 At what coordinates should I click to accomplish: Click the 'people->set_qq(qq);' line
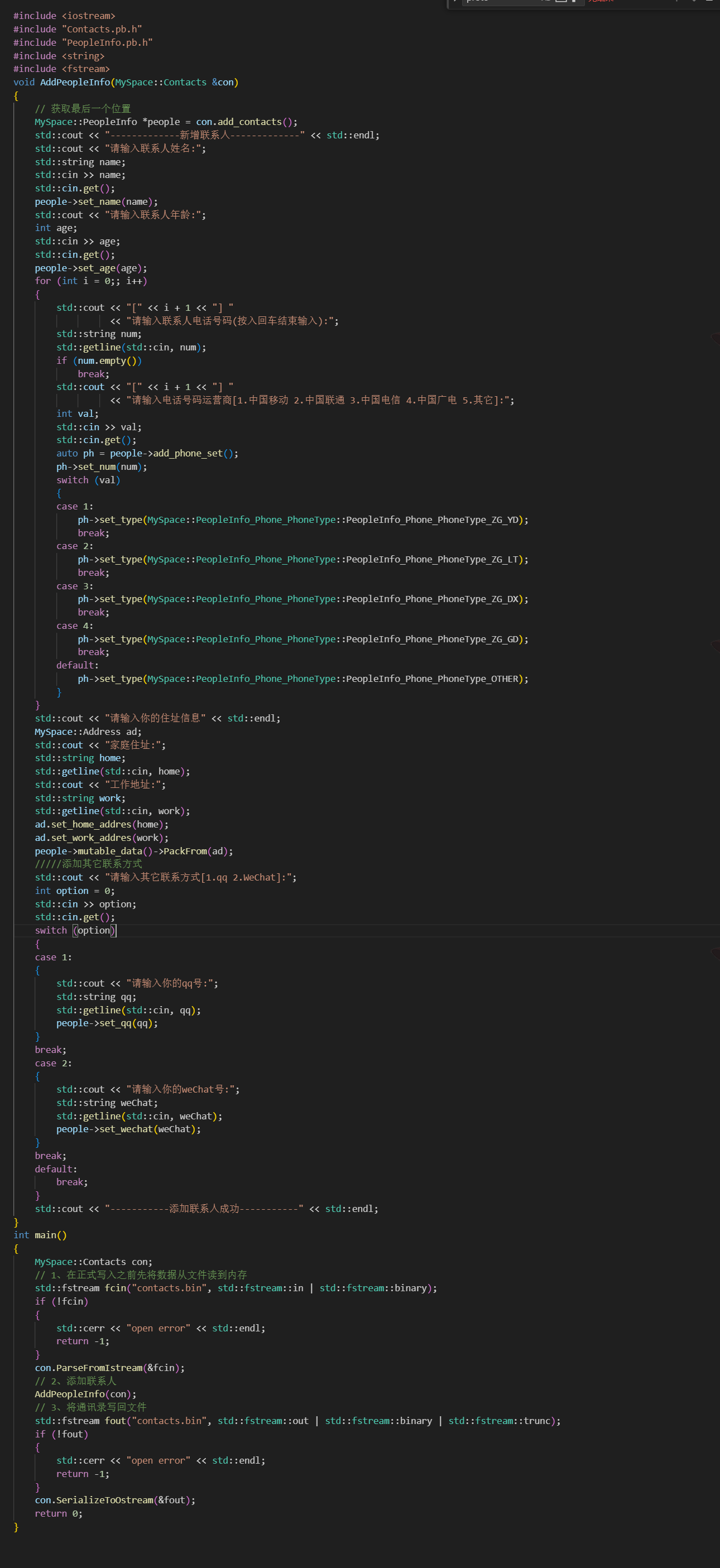pos(107,1023)
